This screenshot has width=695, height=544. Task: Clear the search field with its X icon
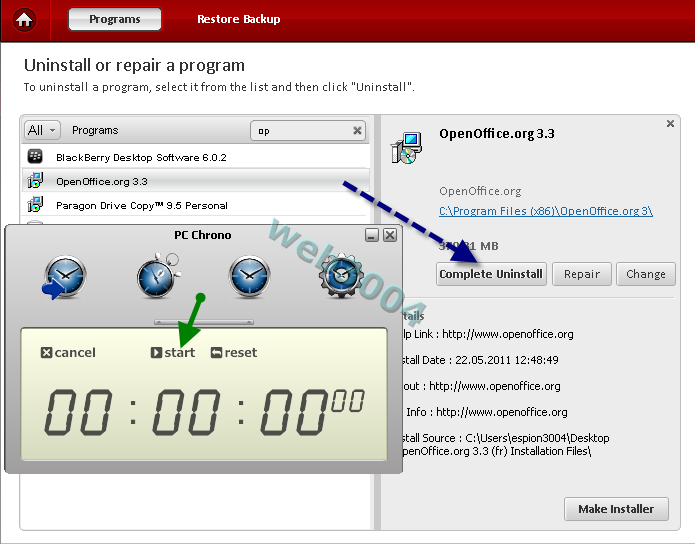pos(357,130)
